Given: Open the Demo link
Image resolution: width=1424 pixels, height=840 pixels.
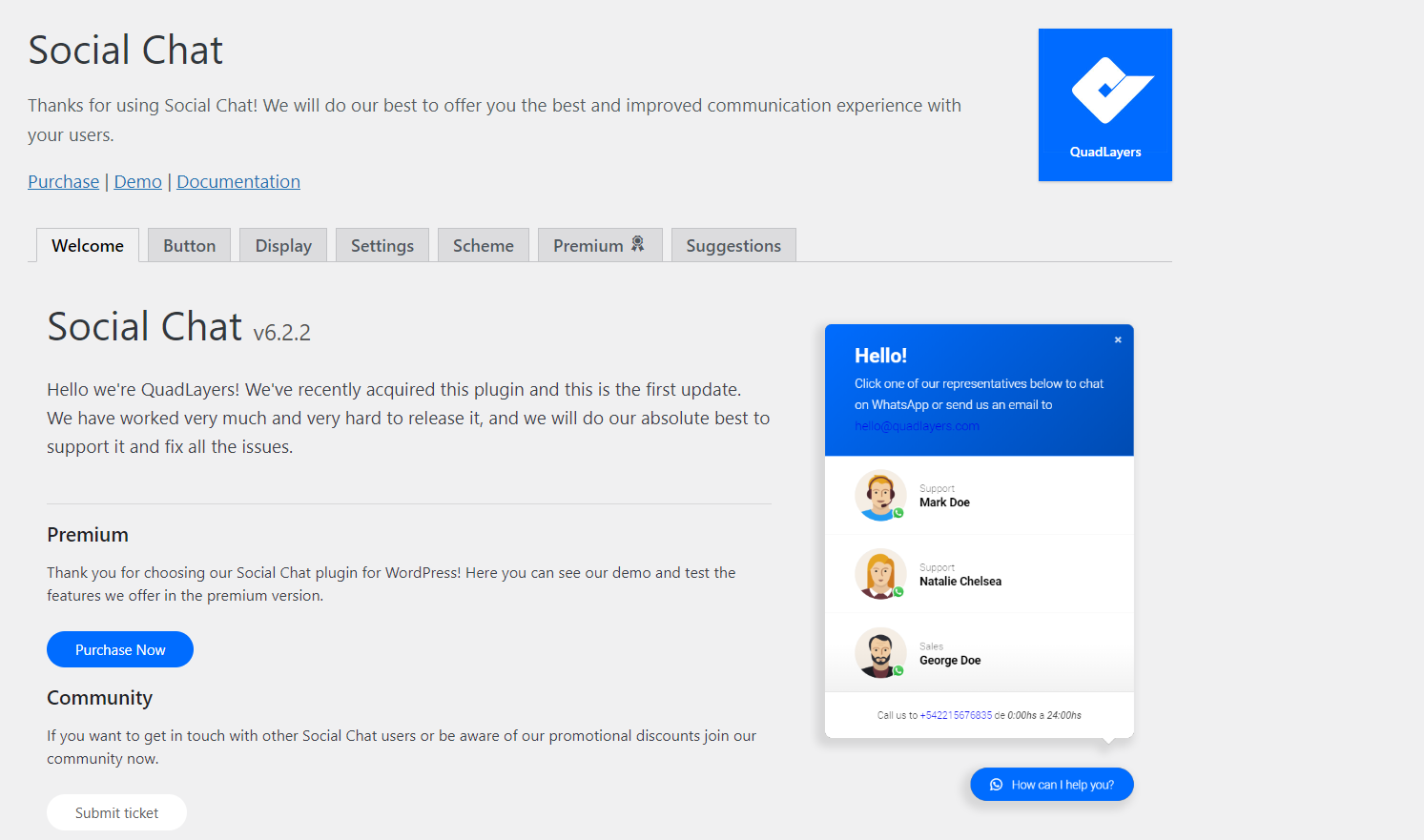Looking at the screenshot, I should point(138,181).
